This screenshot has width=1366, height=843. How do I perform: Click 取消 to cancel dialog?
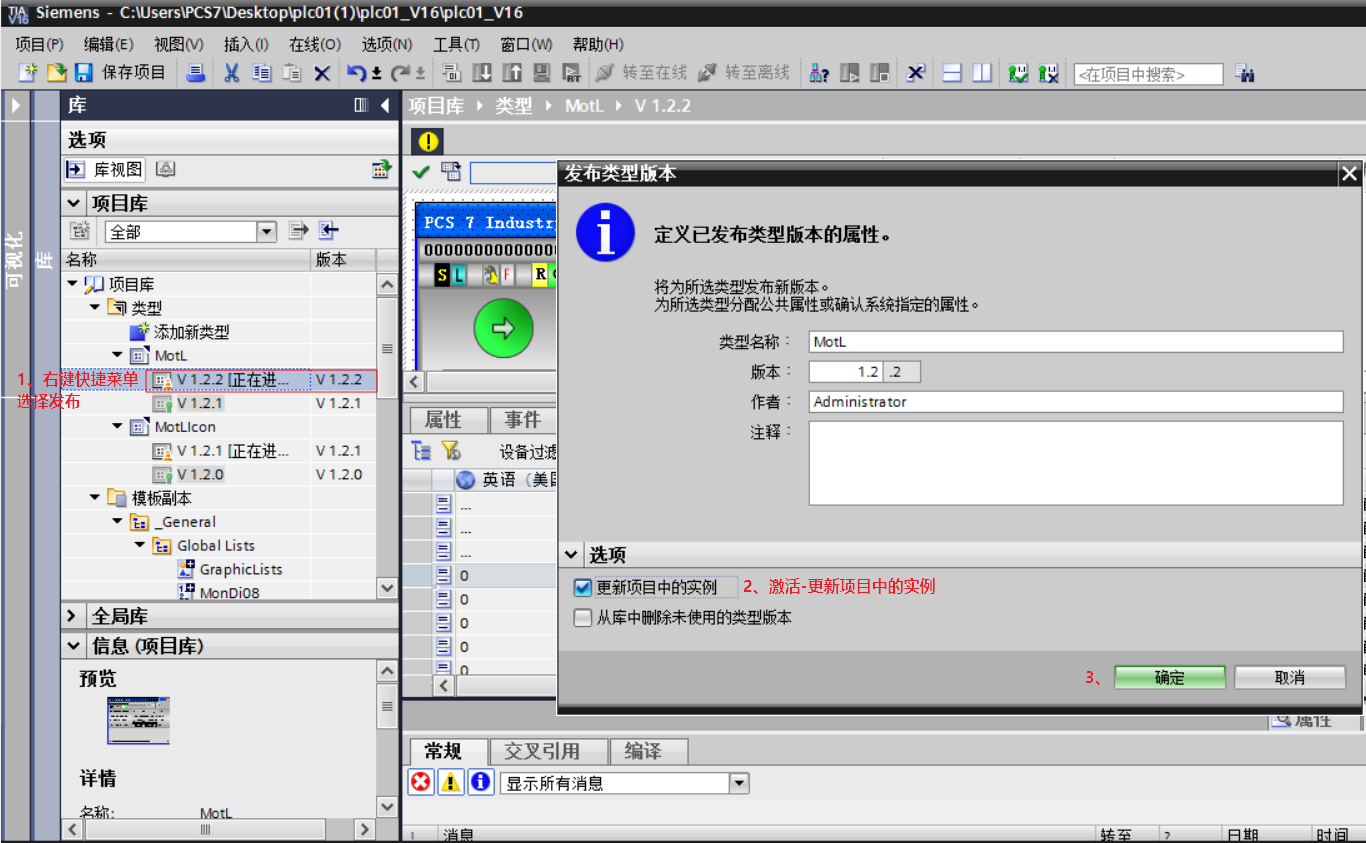(1290, 677)
